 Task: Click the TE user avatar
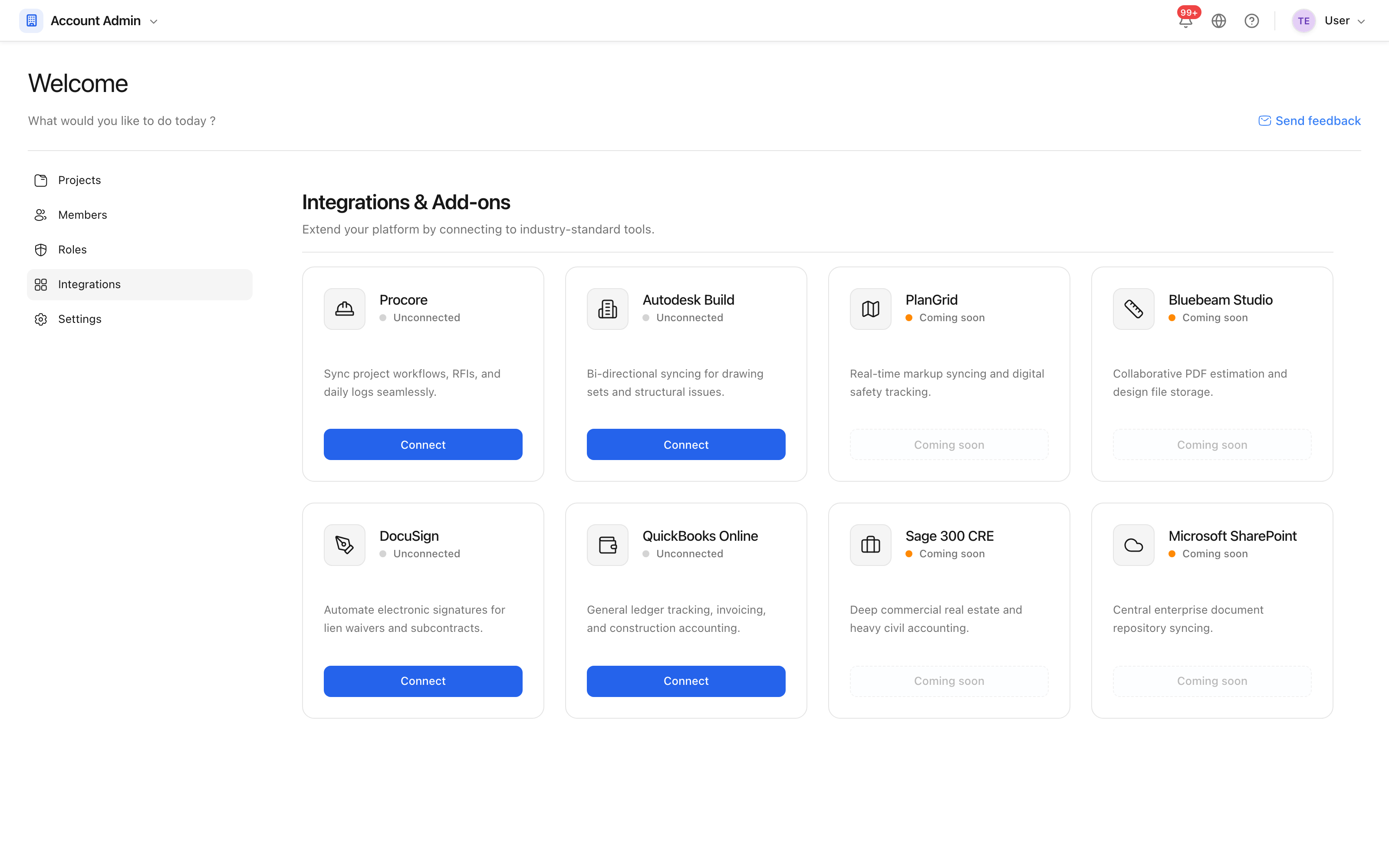tap(1303, 21)
